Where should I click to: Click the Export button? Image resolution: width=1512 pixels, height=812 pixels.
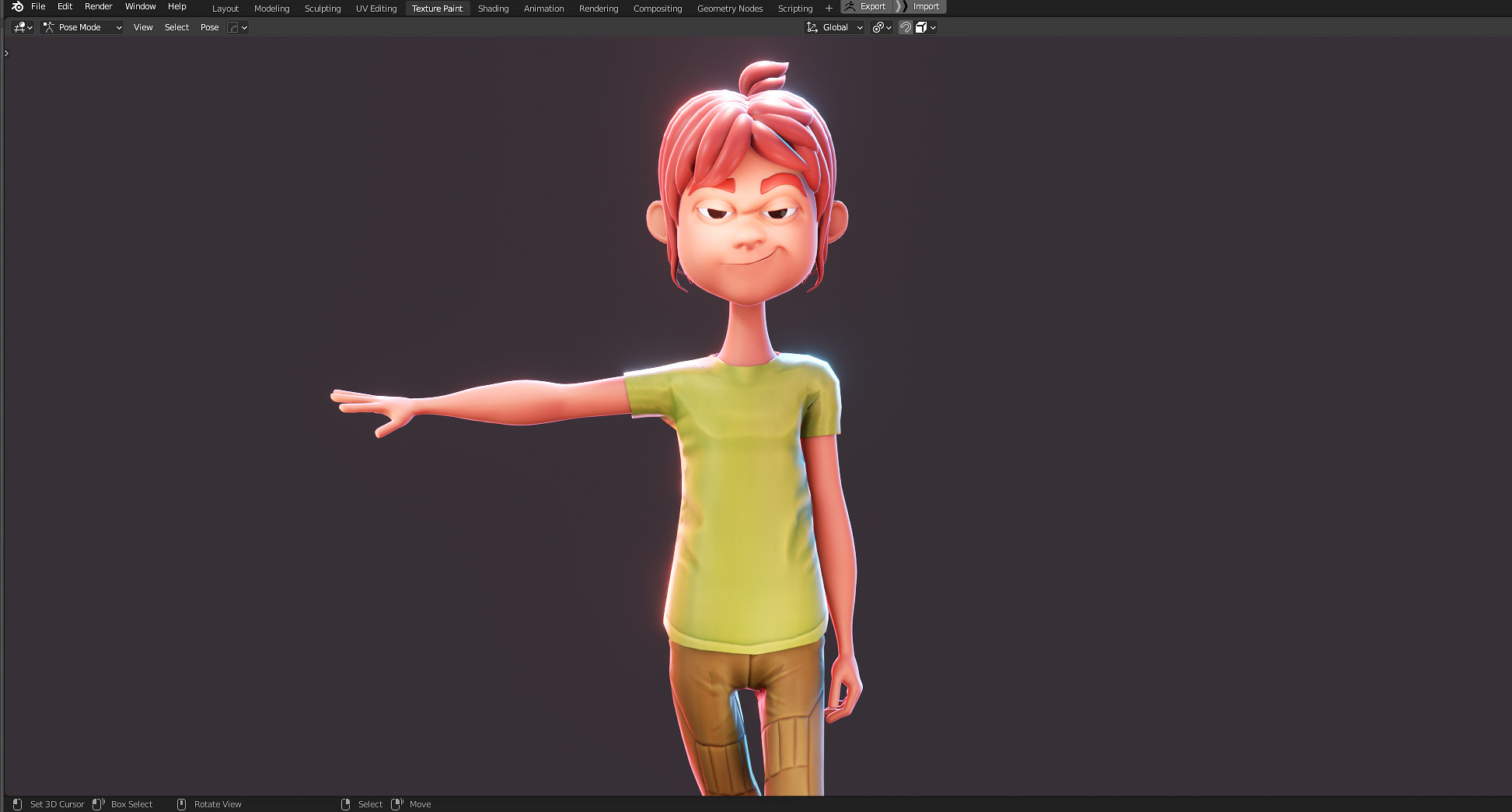click(x=871, y=6)
